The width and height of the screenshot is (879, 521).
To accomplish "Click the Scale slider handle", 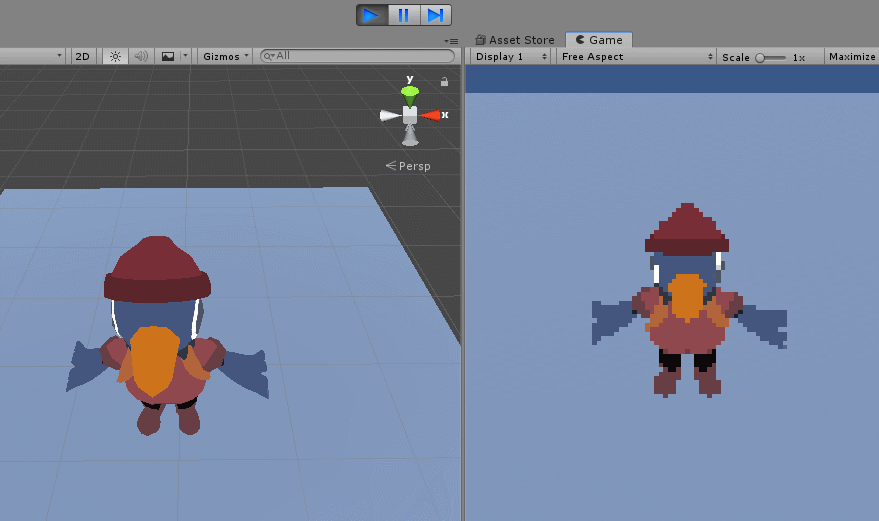I will (x=760, y=58).
